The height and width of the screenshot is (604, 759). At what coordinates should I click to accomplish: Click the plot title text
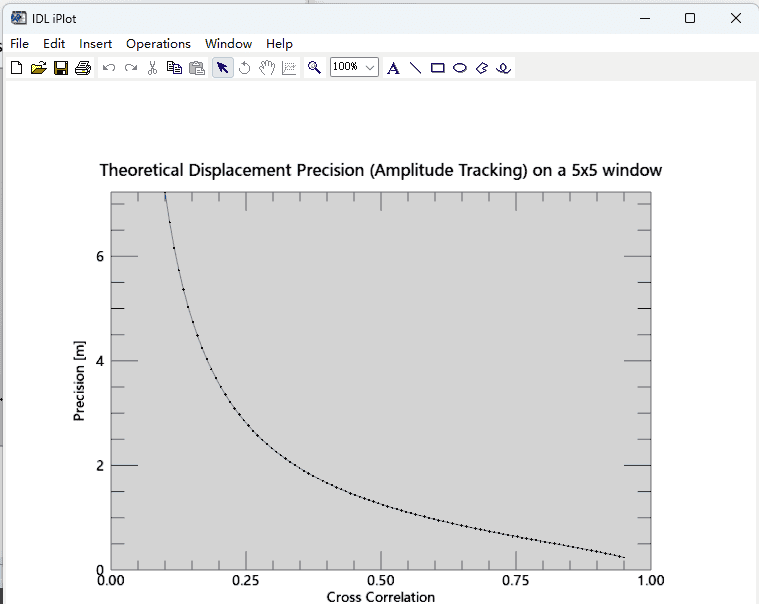point(380,171)
